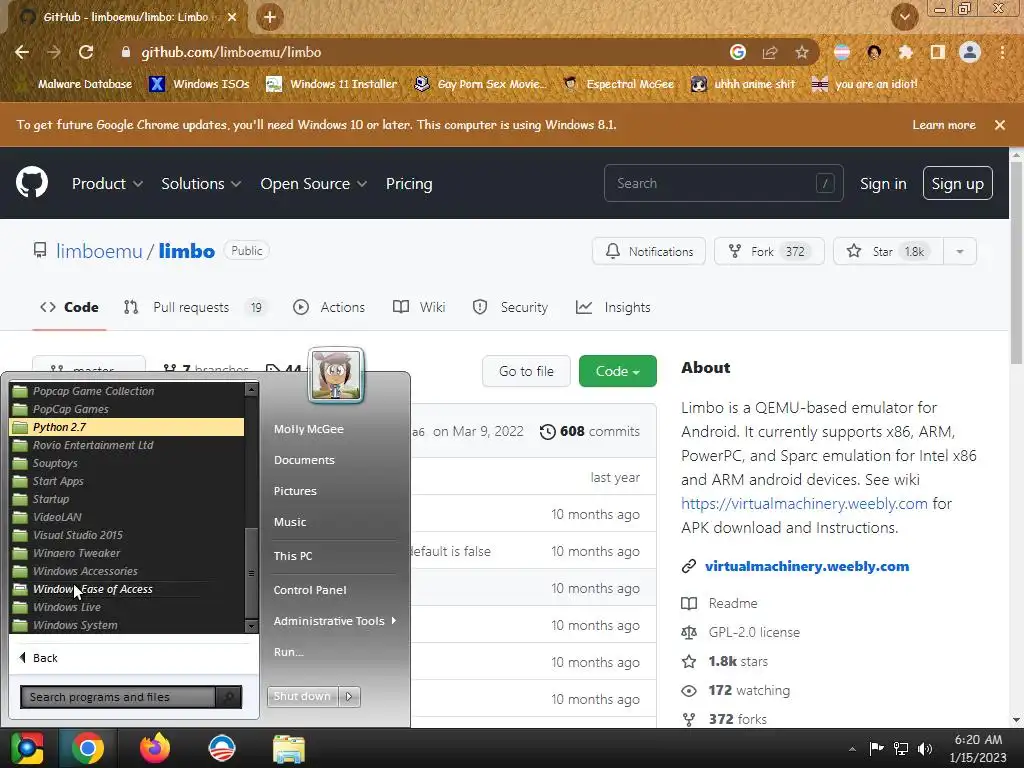Image resolution: width=1024 pixels, height=768 pixels.
Task: Click the Shut down button
Action: click(x=302, y=697)
